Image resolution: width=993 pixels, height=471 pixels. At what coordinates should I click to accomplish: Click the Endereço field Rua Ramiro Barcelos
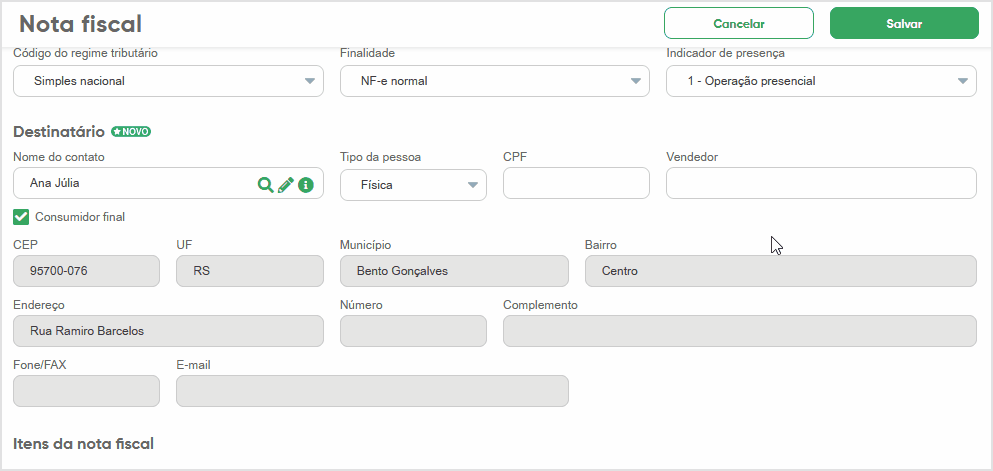(168, 331)
